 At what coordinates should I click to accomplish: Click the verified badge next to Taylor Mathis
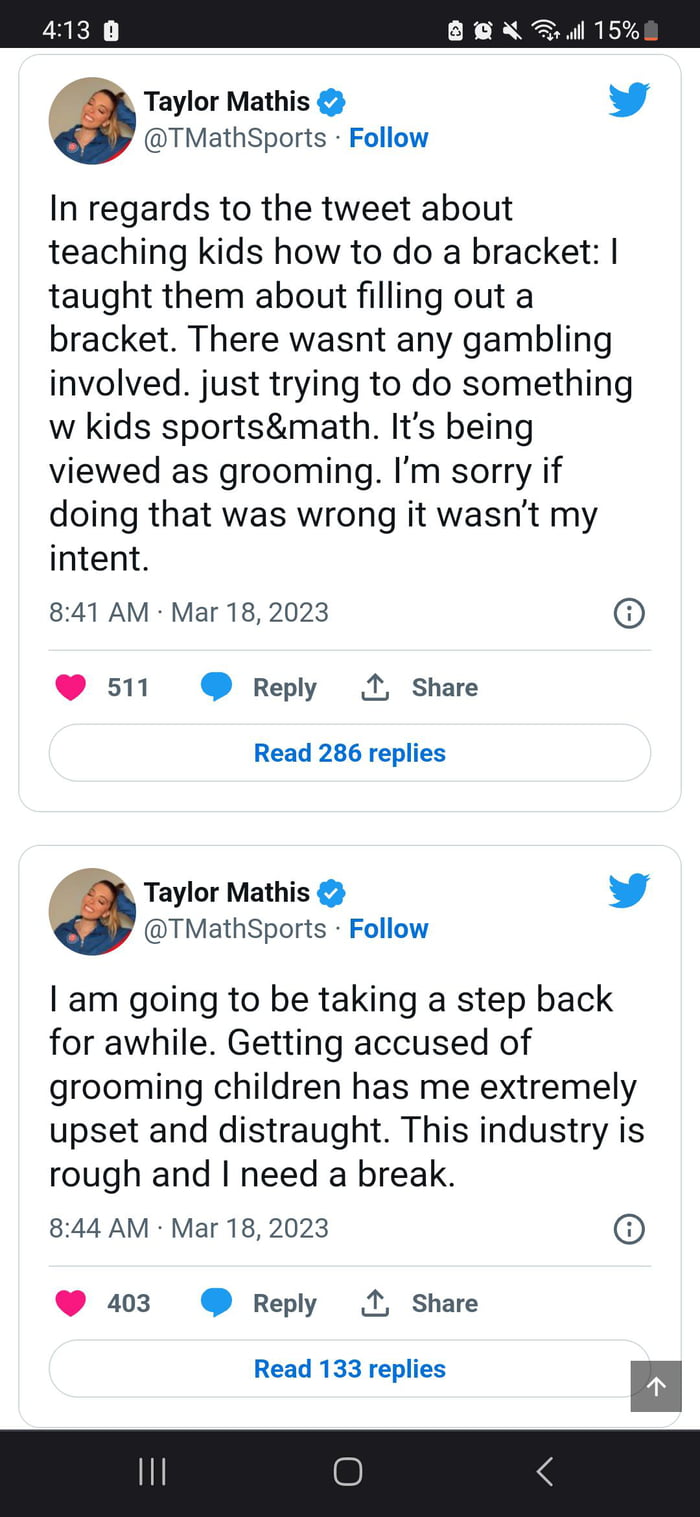click(331, 100)
